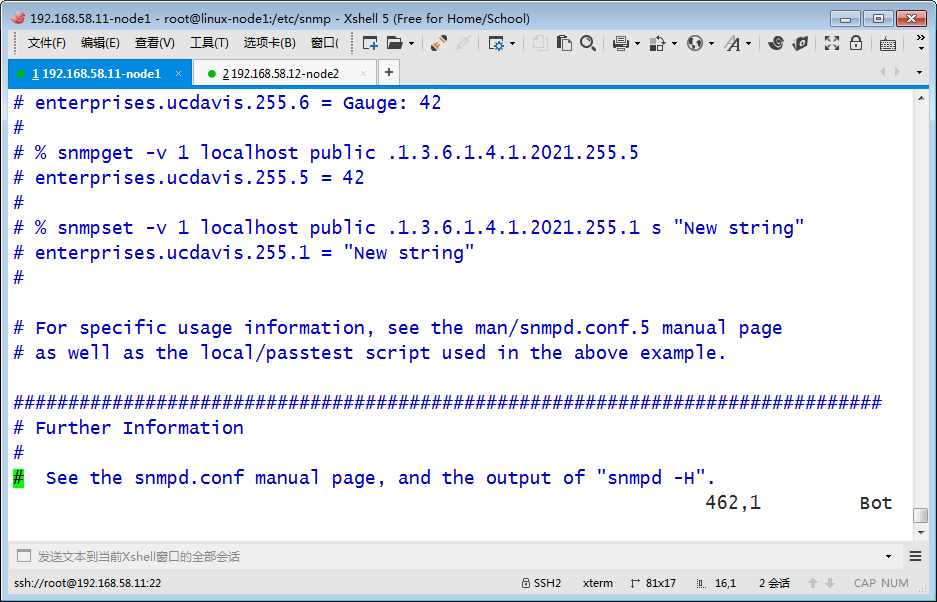
Task: Close the 192.168.58.11-node1 tab
Action: click(178, 74)
